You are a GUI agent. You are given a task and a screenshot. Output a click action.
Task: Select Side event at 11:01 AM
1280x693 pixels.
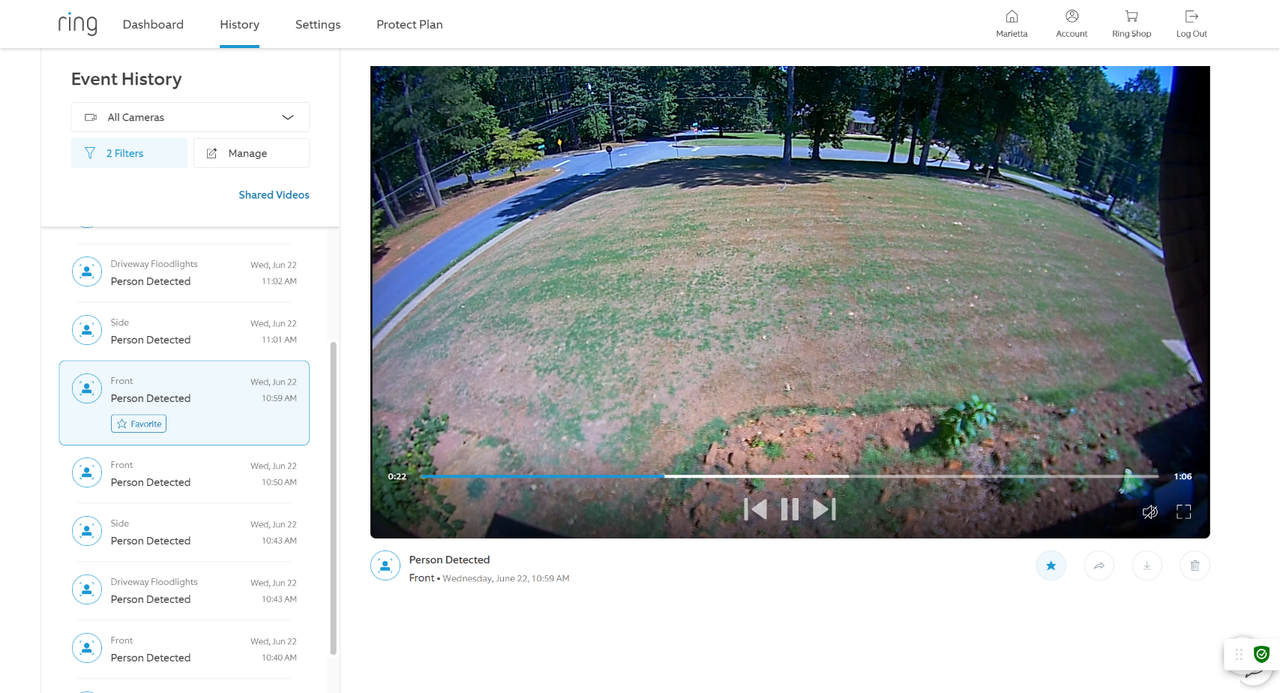pos(184,331)
